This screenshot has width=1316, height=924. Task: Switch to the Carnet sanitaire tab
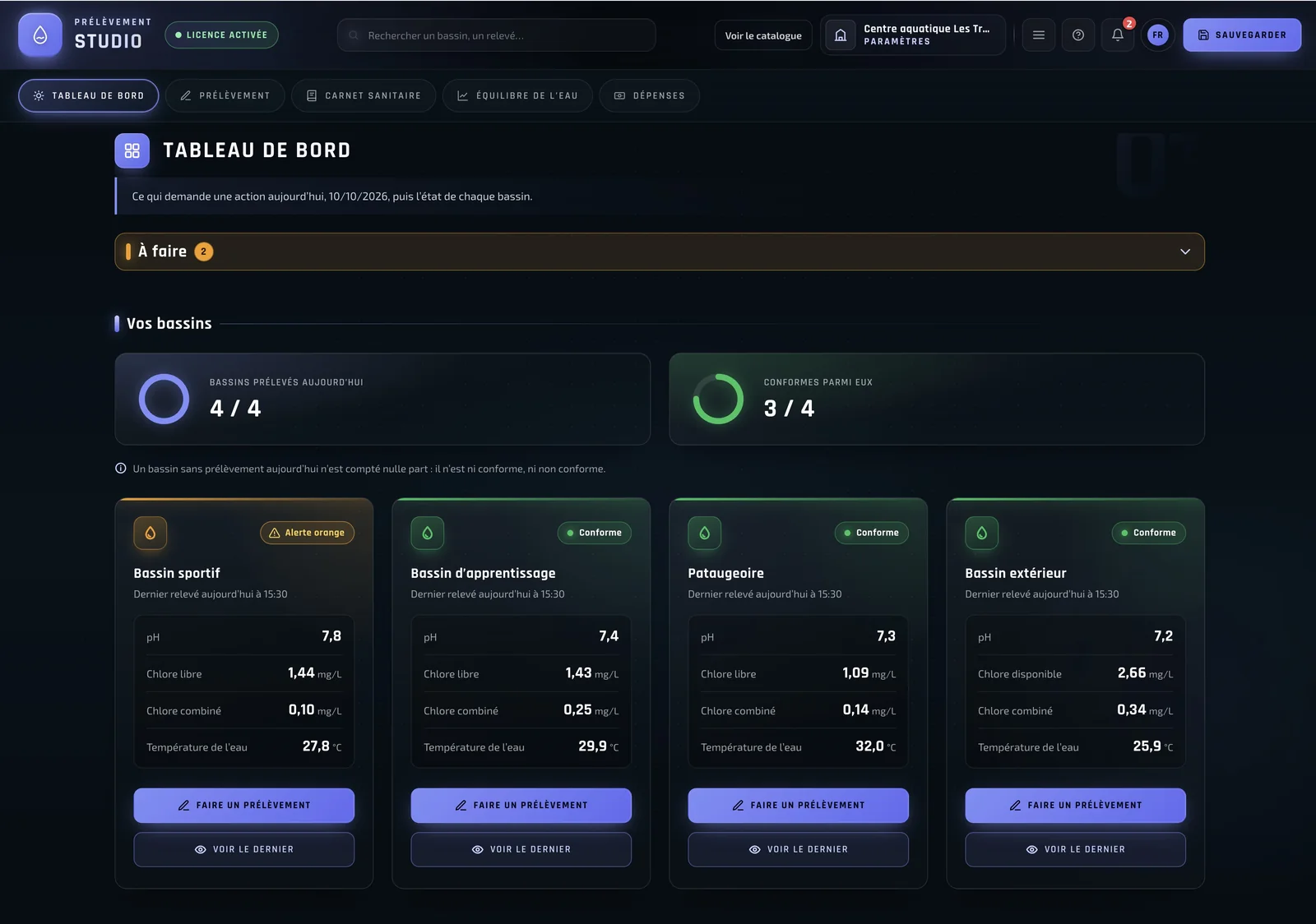(x=364, y=95)
